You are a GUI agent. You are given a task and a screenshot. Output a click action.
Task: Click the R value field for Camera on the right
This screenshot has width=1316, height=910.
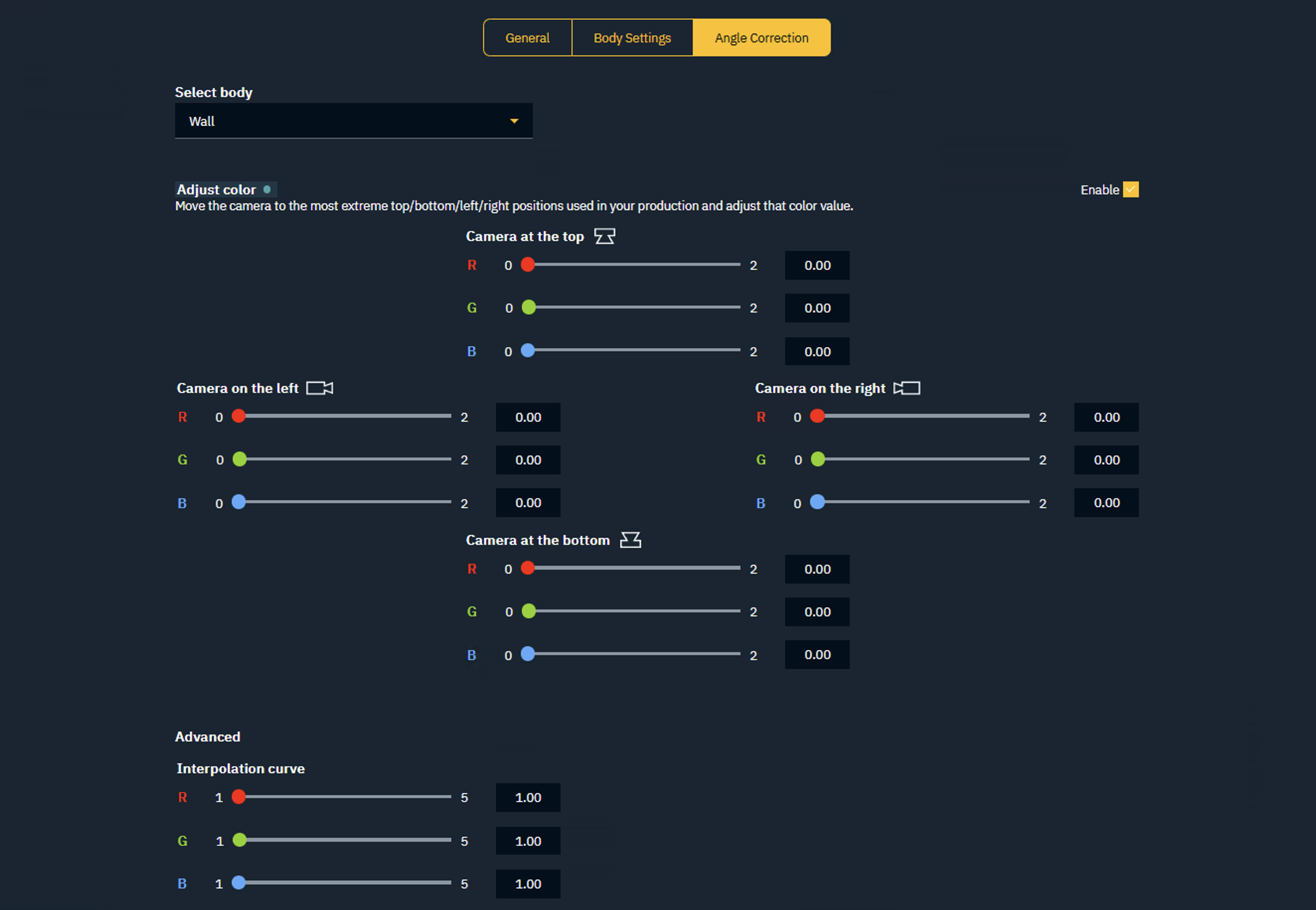(x=1106, y=417)
